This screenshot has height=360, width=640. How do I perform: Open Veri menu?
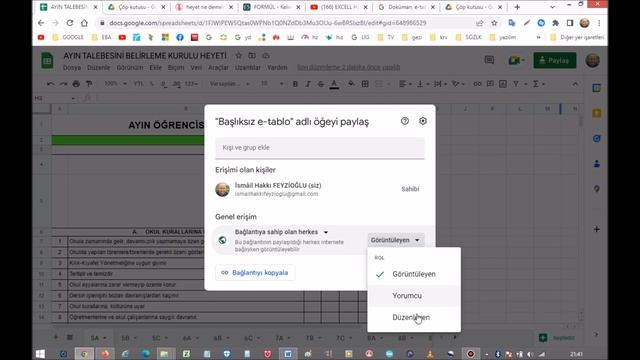196,67
